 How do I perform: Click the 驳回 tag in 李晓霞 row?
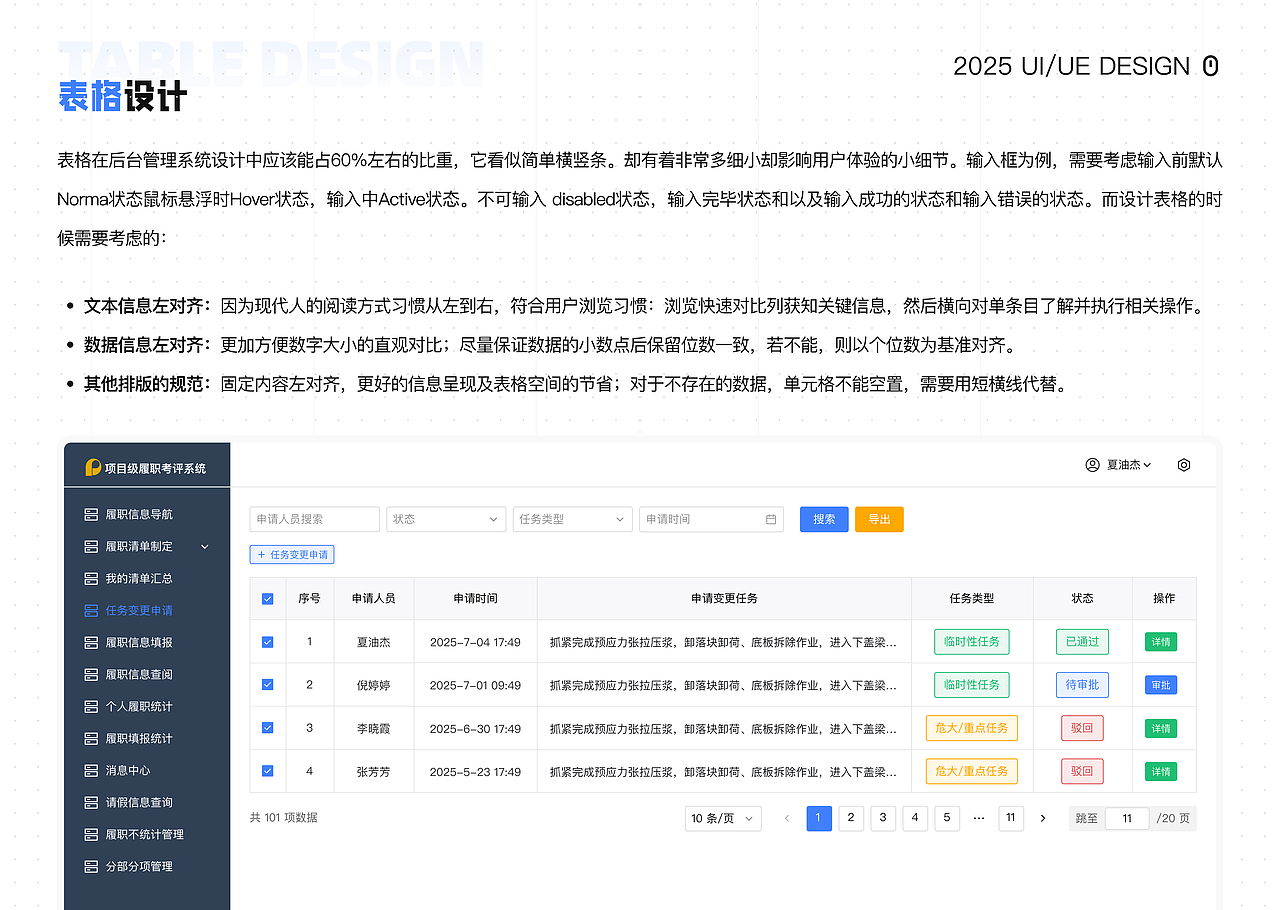(1082, 728)
